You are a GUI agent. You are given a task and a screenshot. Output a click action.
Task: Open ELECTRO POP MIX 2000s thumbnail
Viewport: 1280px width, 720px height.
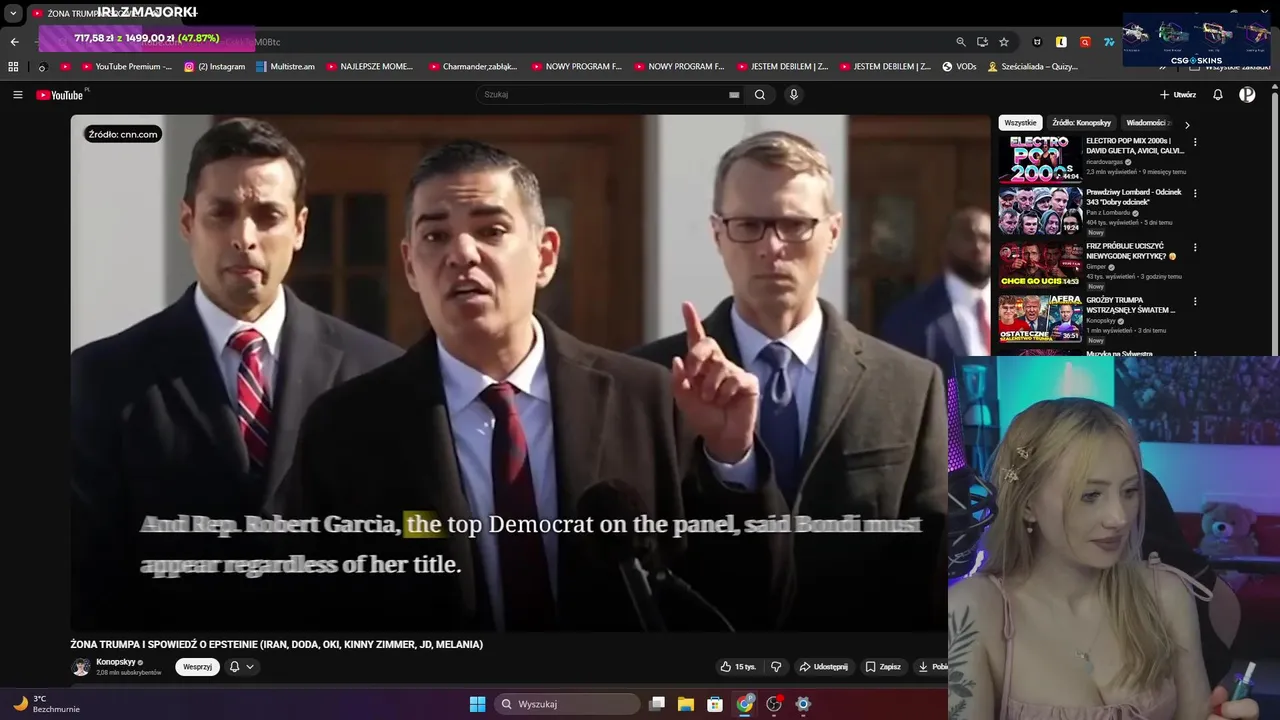[1040, 158]
